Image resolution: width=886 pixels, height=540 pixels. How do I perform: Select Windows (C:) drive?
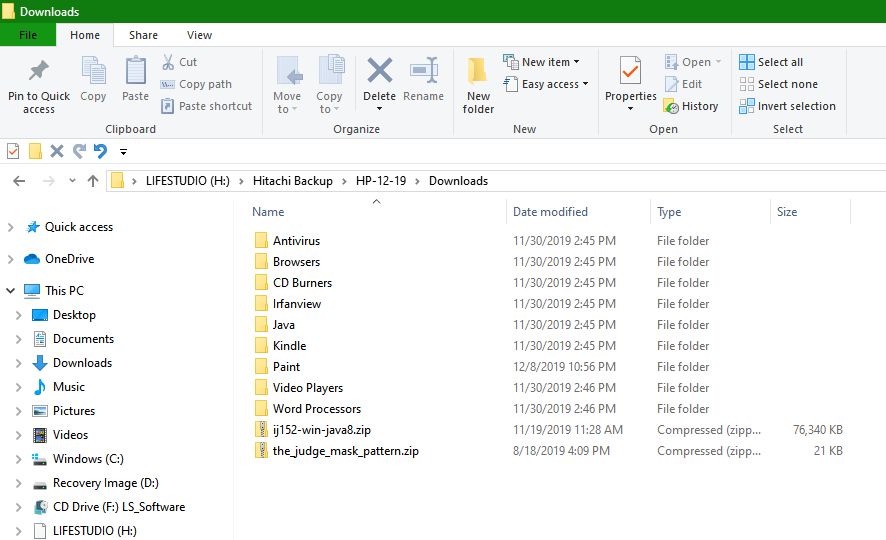(88, 459)
